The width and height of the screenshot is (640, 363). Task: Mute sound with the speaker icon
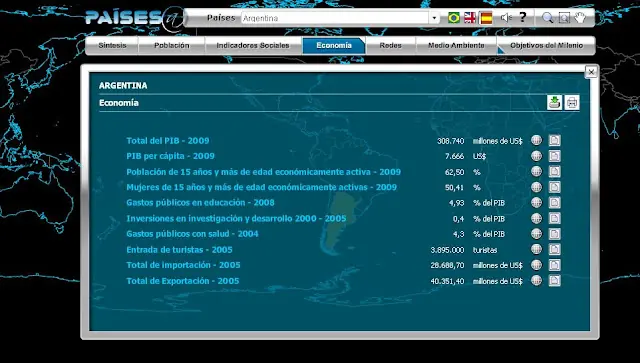[506, 18]
